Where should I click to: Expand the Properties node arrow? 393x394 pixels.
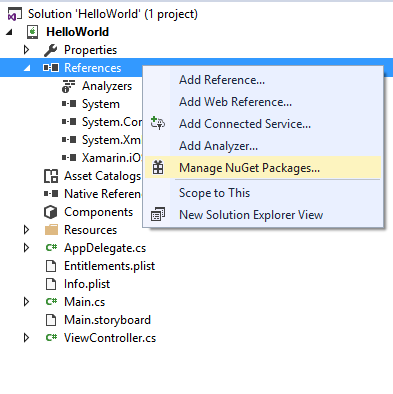[26, 50]
